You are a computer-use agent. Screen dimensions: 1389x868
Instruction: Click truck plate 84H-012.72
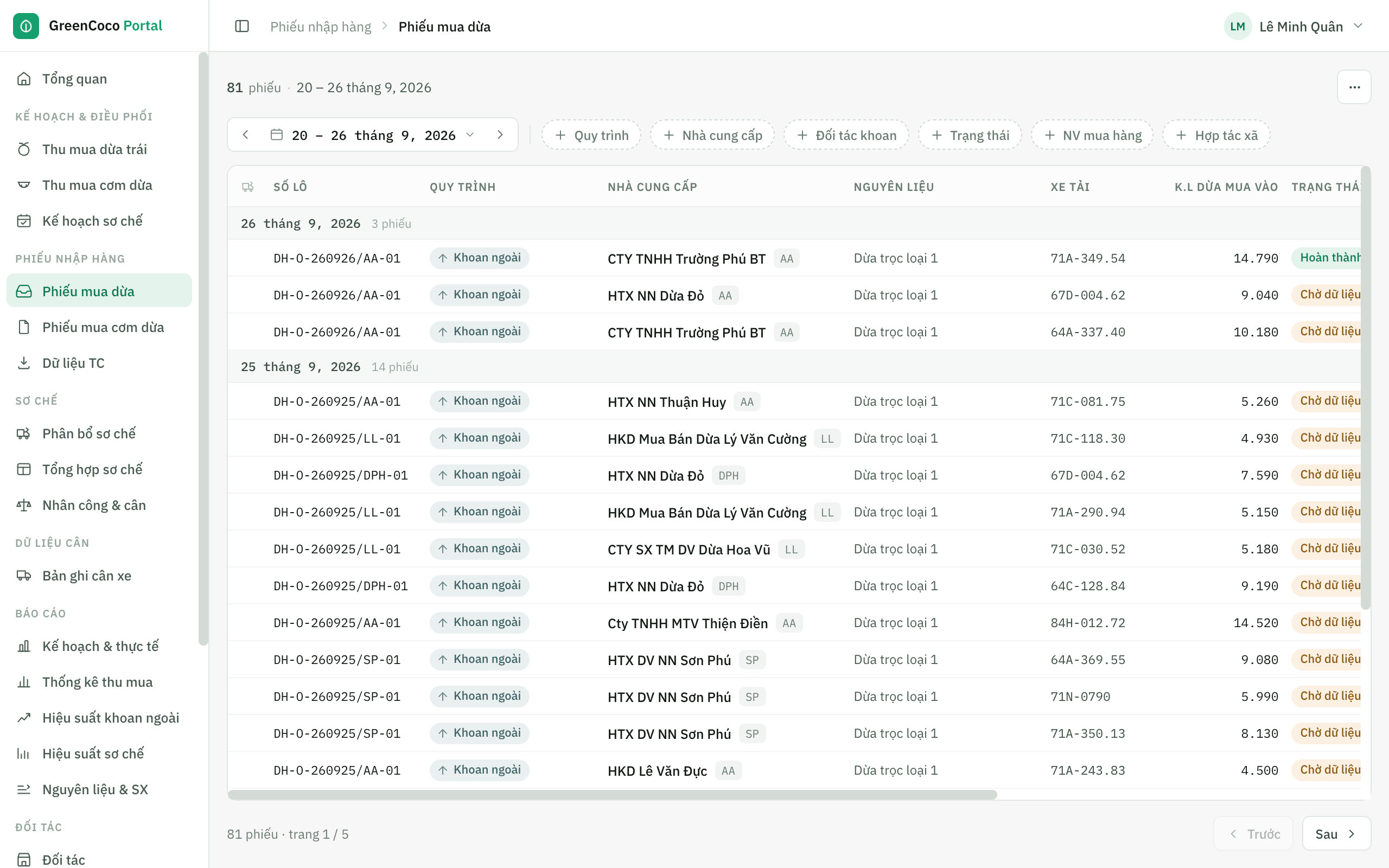pos(1088,623)
